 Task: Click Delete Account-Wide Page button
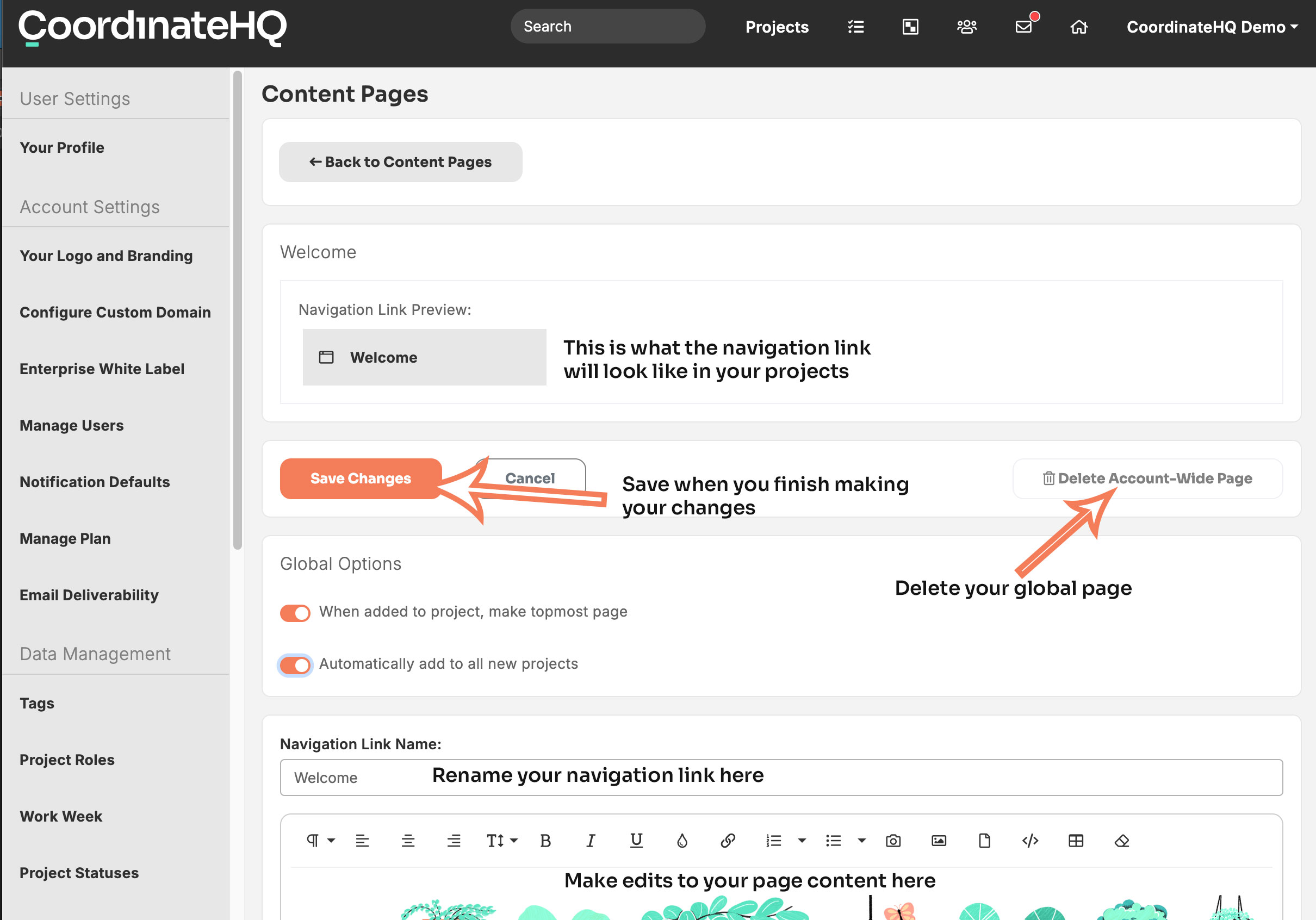tap(1147, 478)
